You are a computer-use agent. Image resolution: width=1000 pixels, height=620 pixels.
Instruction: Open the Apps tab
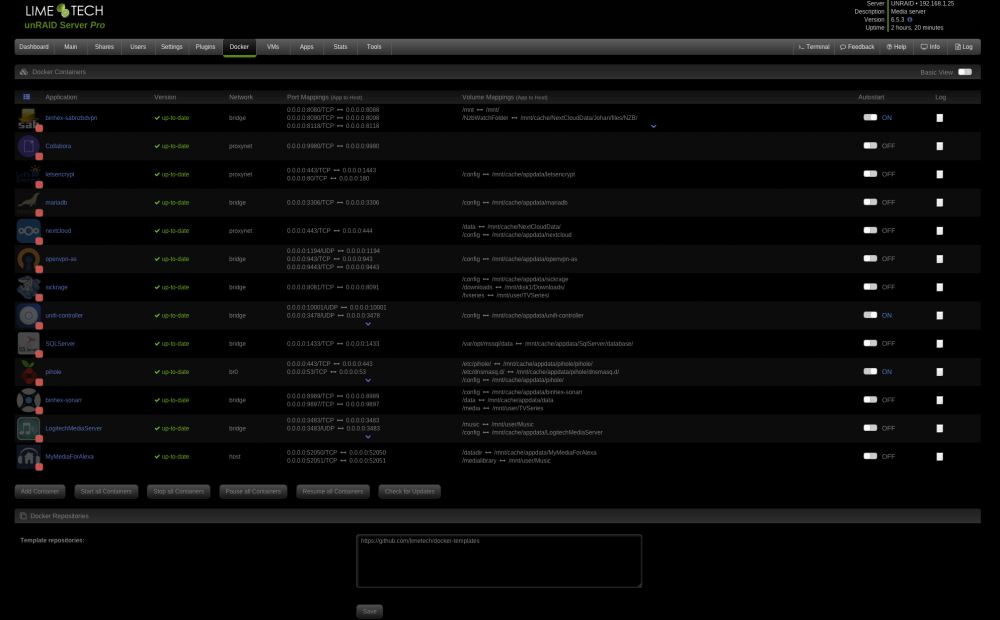(x=307, y=47)
